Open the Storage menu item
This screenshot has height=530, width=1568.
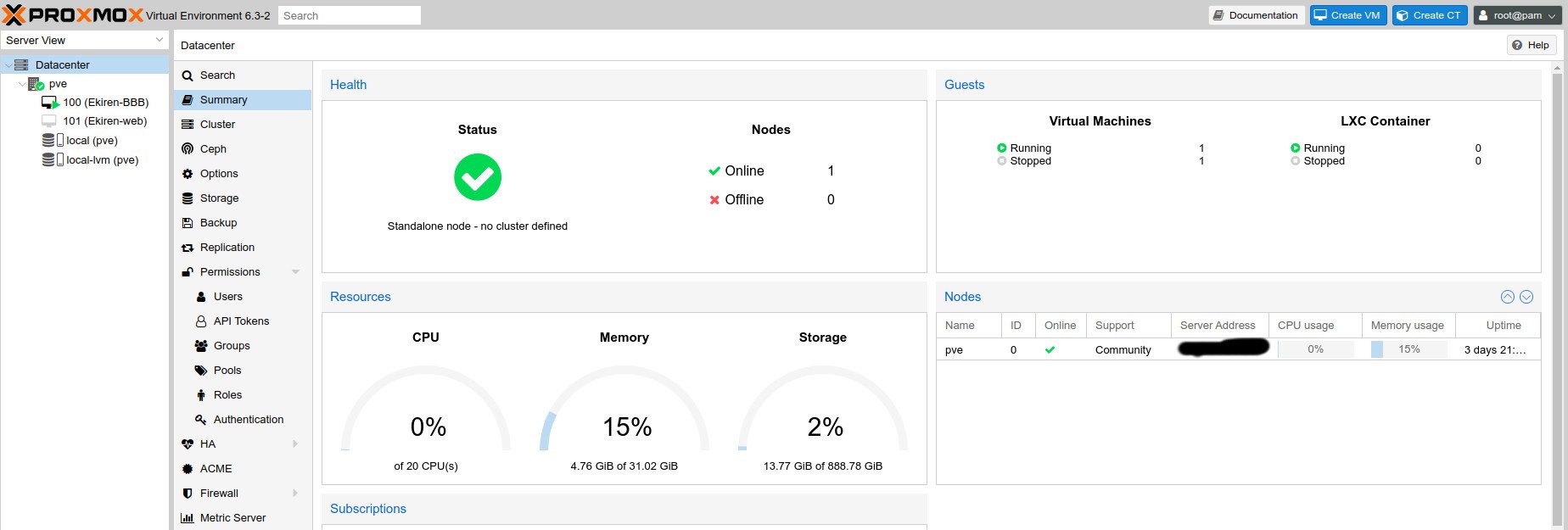click(x=243, y=198)
